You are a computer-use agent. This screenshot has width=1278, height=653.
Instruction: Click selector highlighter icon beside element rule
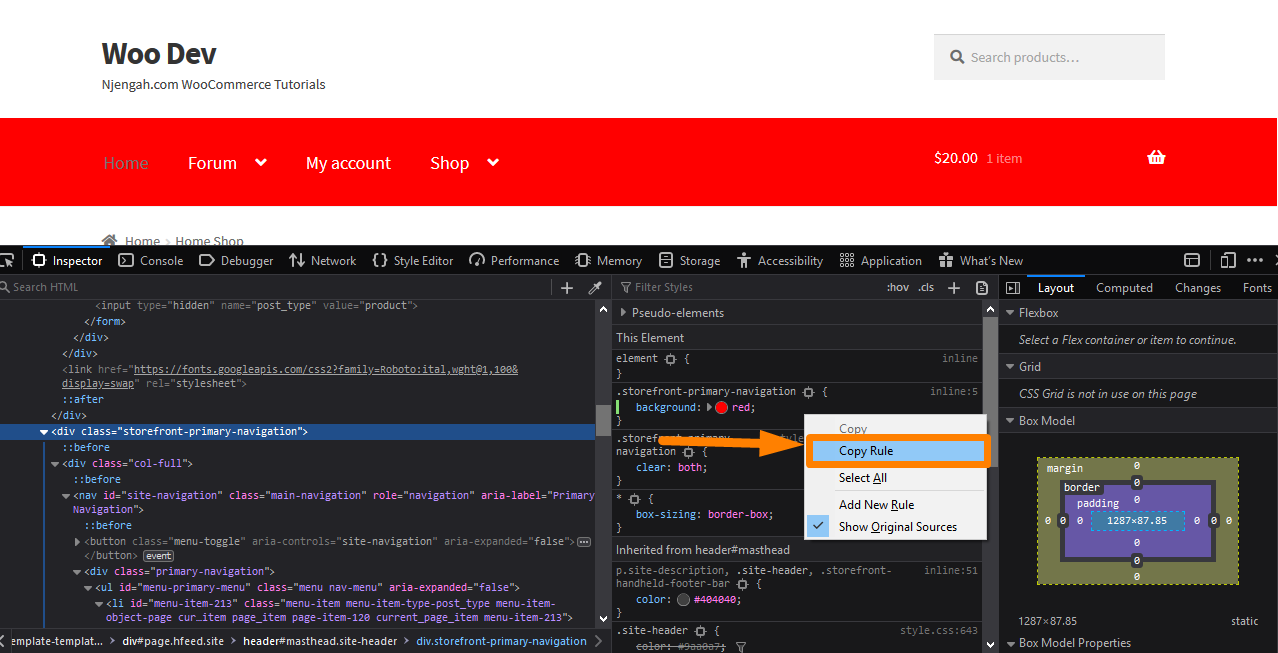(671, 359)
